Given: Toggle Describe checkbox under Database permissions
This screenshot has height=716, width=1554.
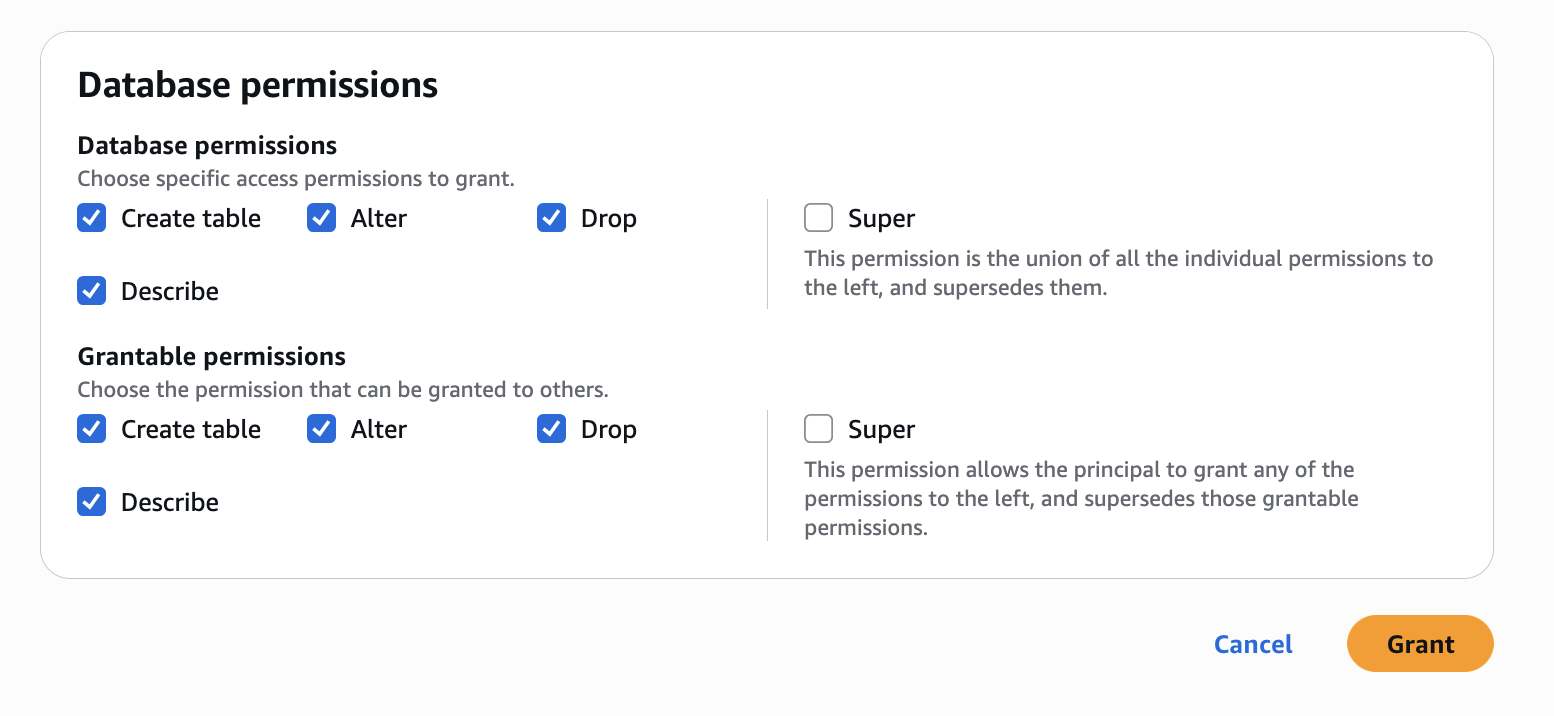Looking at the screenshot, I should point(92,291).
